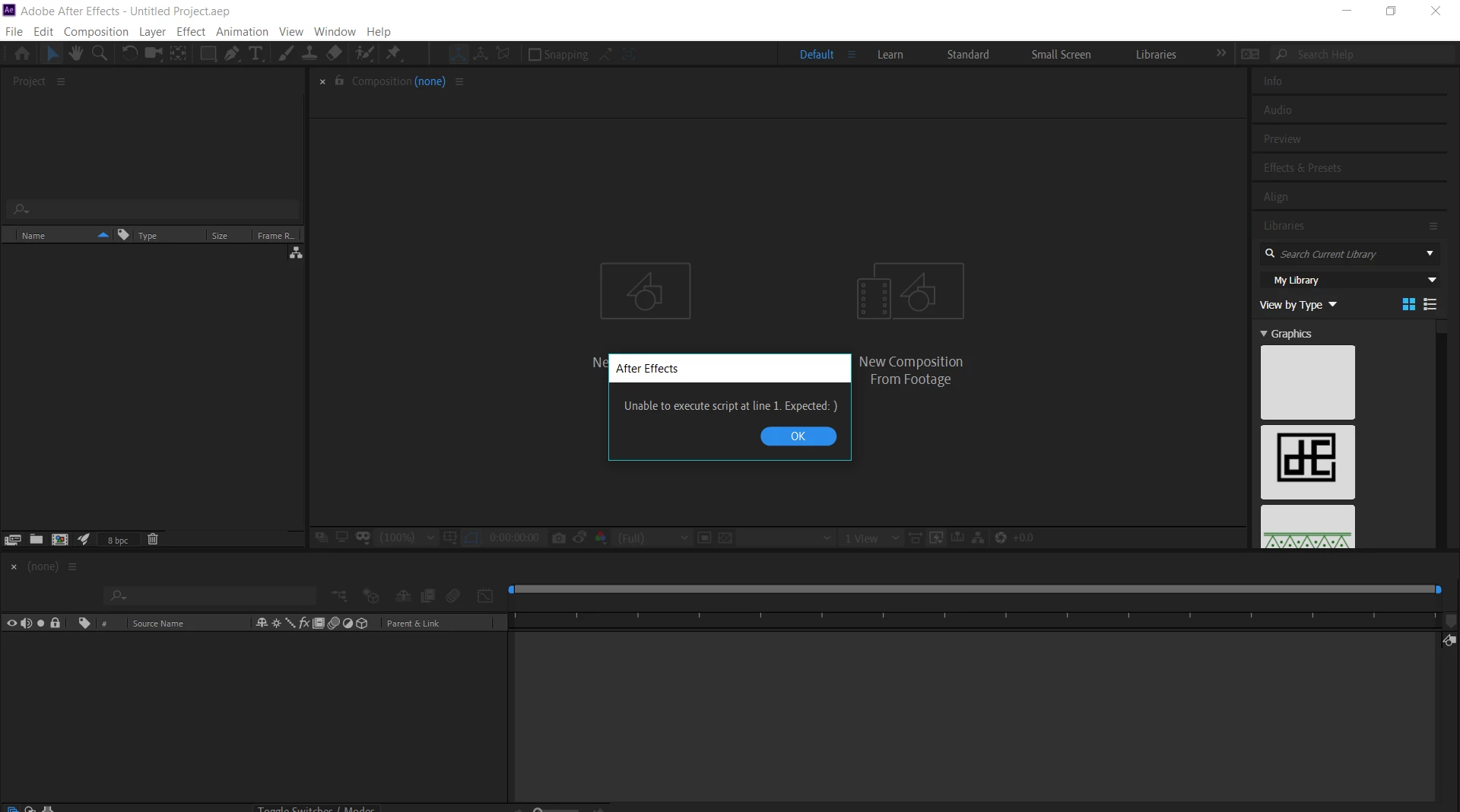Toggle the video eye column in timeline
The image size is (1460, 812).
coord(11,623)
